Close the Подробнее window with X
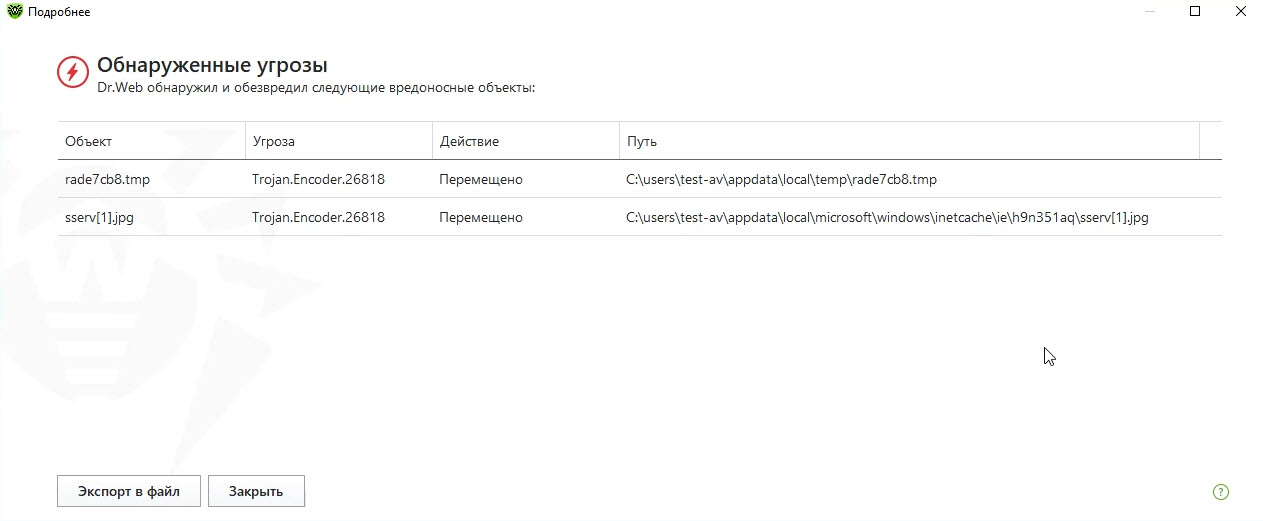This screenshot has height=521, width=1263. click(1241, 11)
